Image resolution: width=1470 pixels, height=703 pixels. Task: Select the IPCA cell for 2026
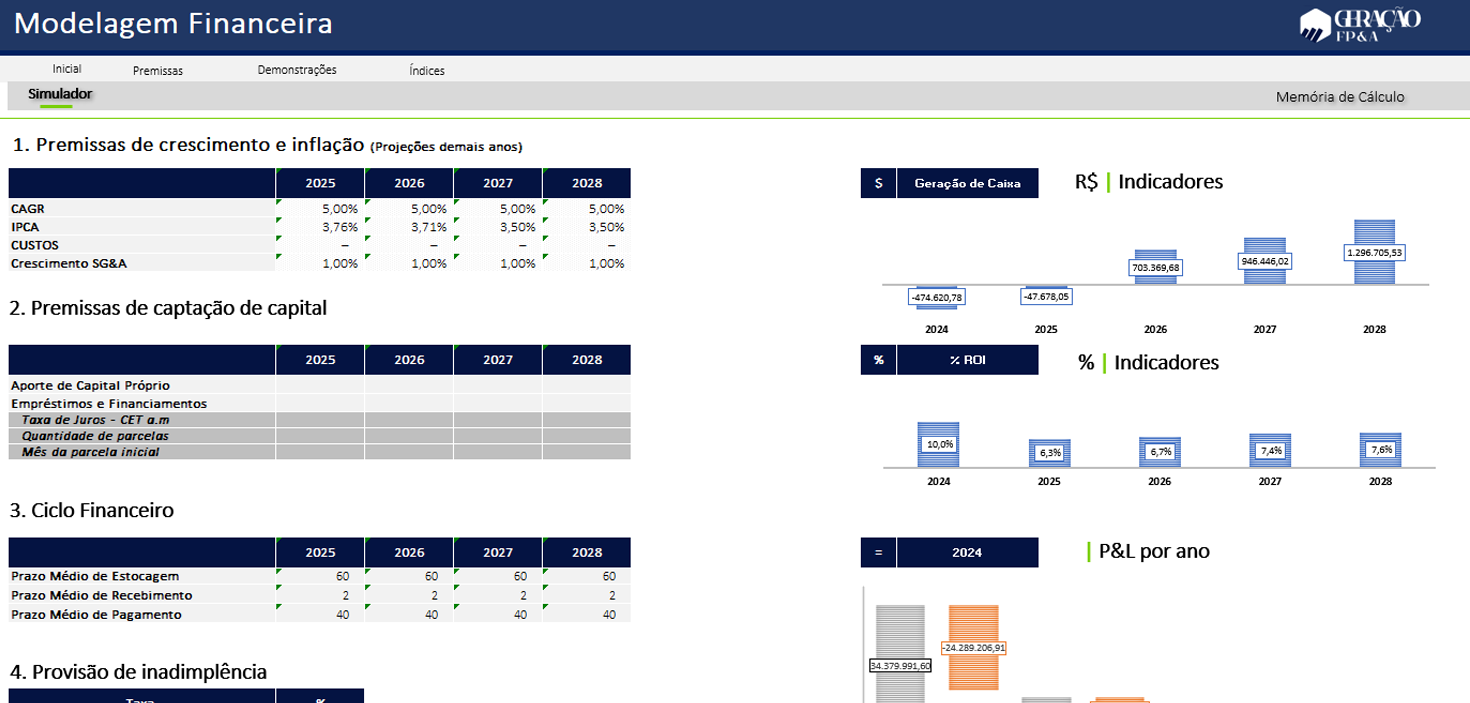click(409, 227)
